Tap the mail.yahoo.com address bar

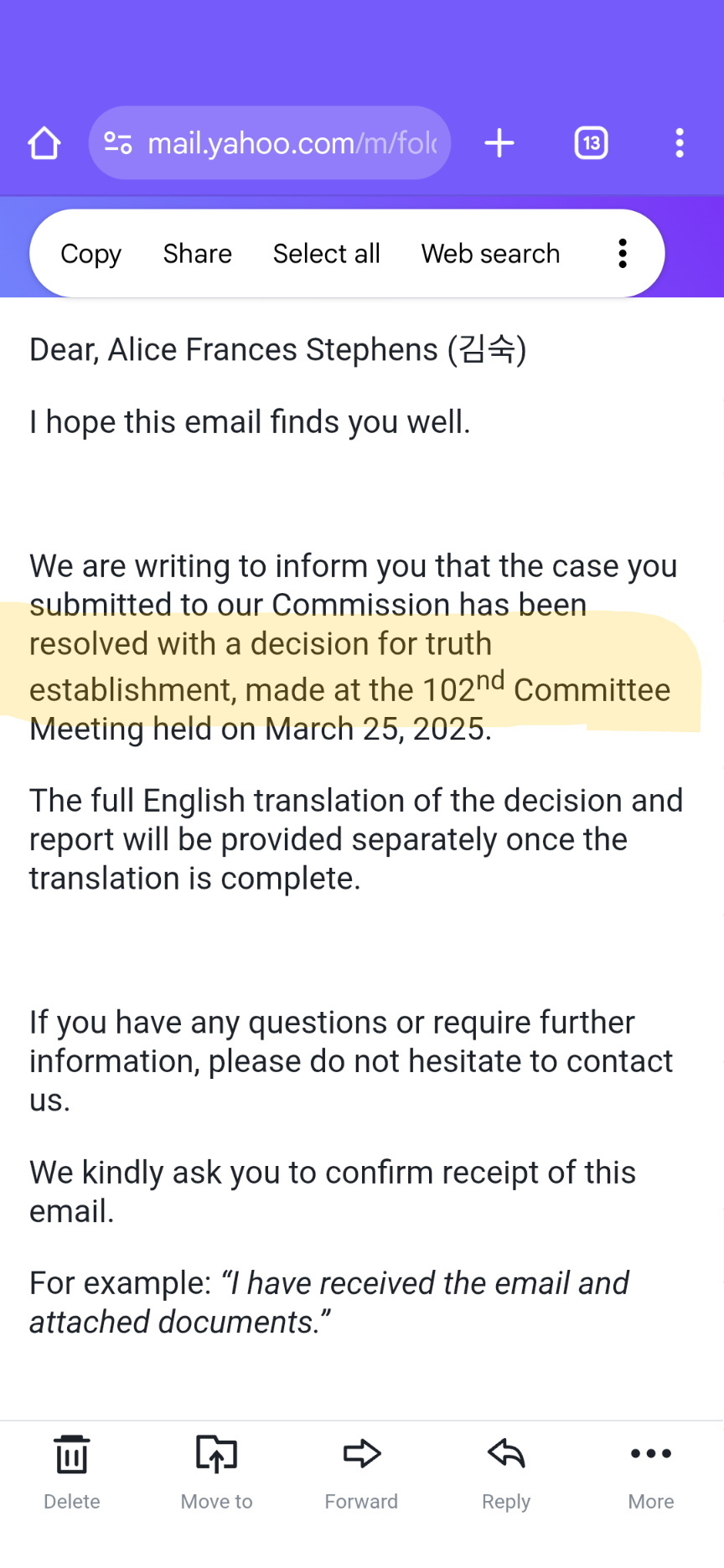coord(292,143)
